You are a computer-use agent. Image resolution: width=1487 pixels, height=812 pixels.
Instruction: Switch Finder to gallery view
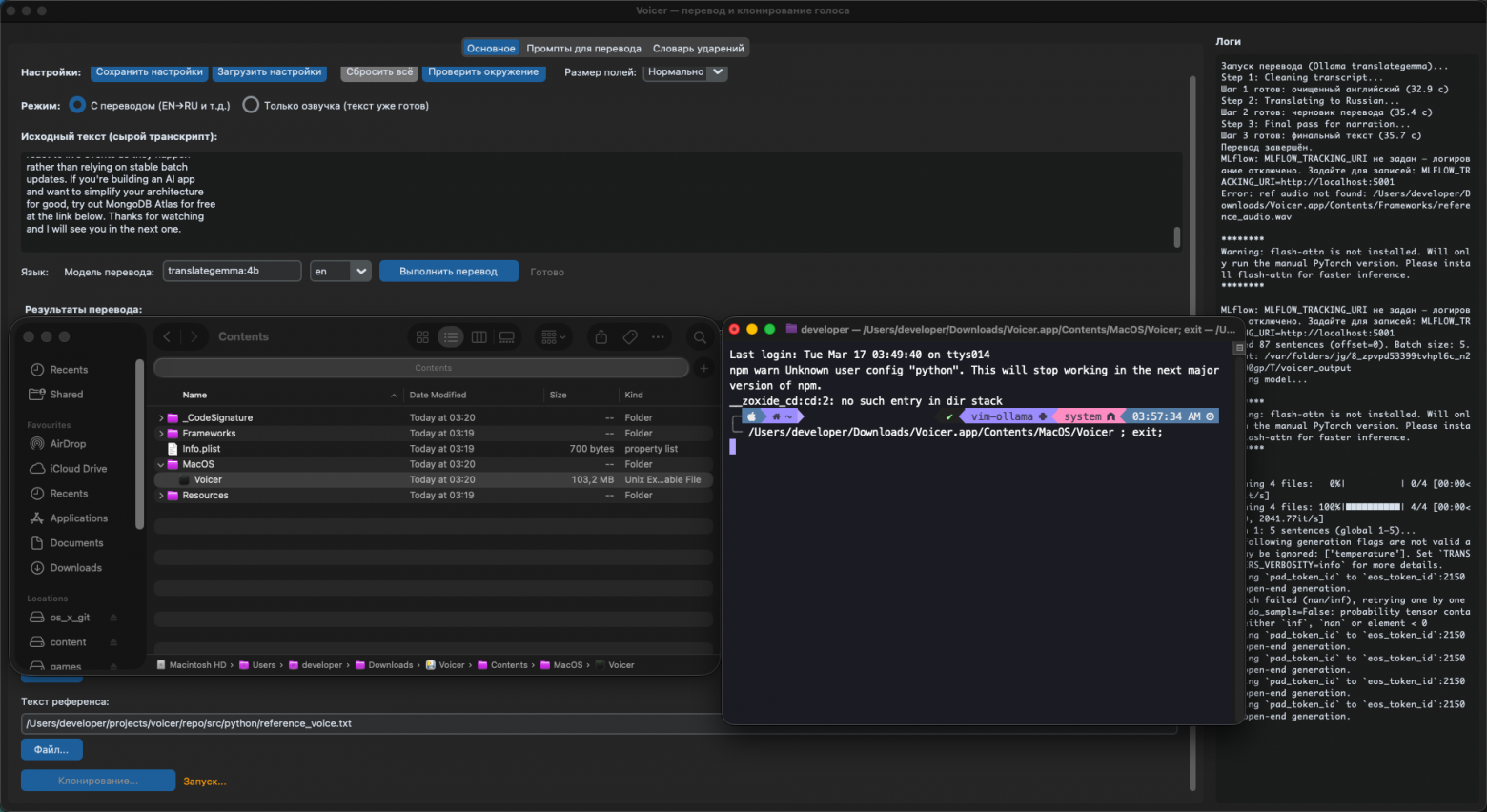pos(507,337)
